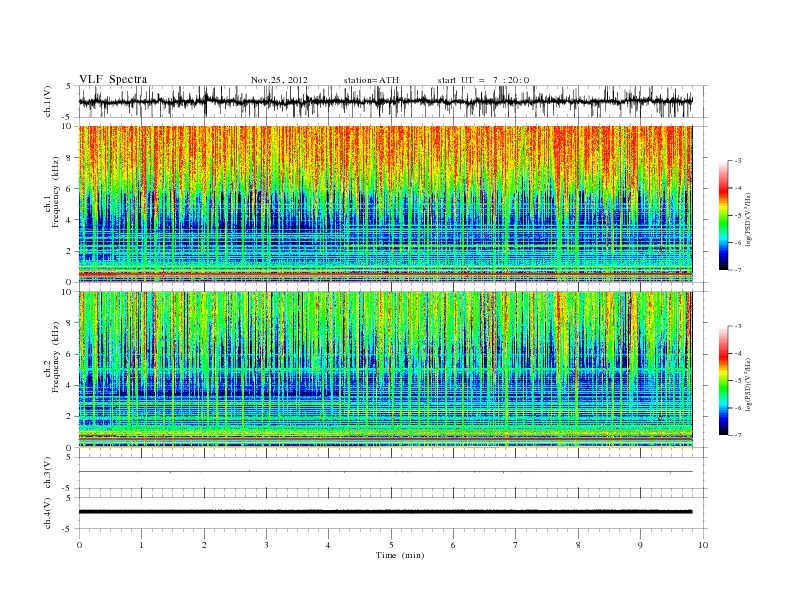Click the time axis tick label "1"
This screenshot has height=612, width=792.
[x=141, y=545]
